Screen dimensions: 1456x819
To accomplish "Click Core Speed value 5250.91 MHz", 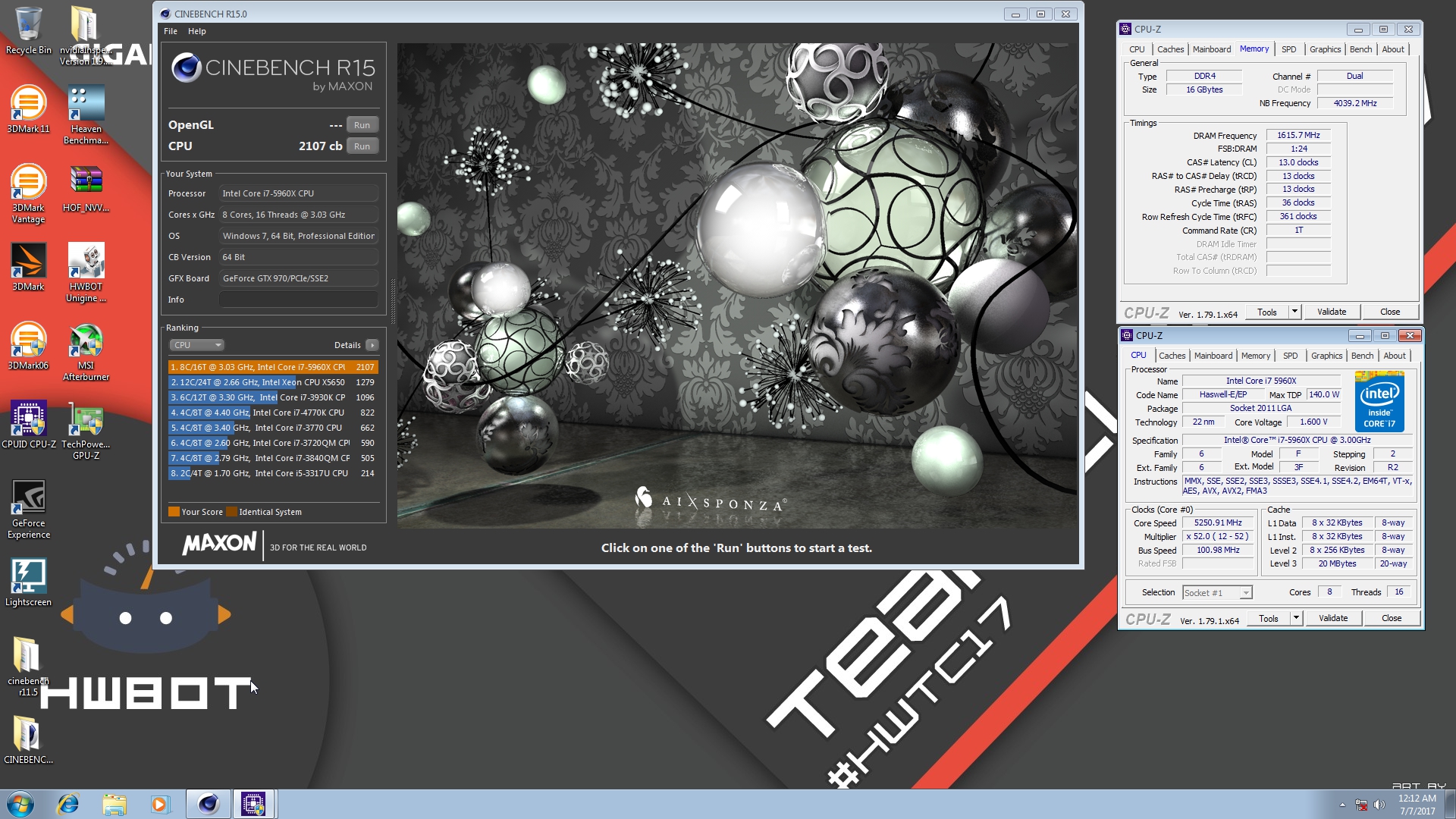I will pyautogui.click(x=1218, y=523).
